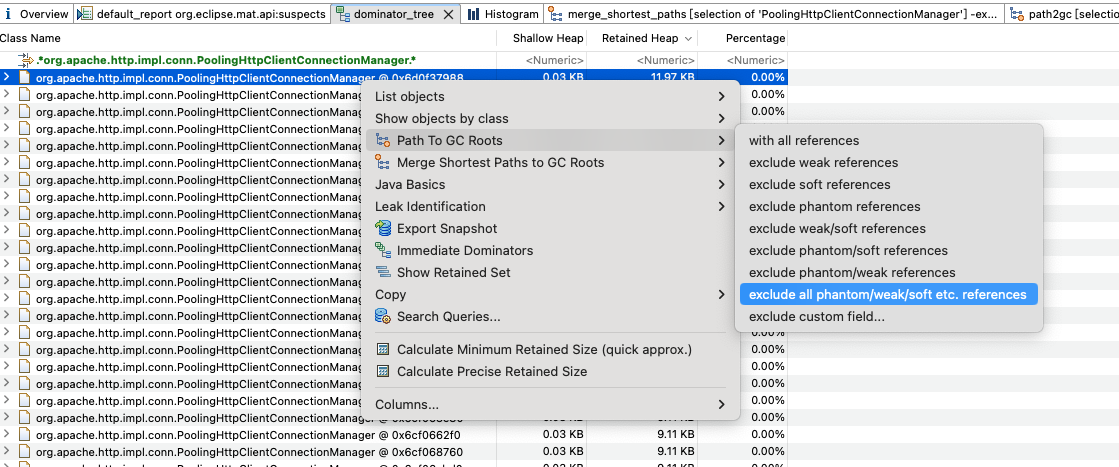Click 0.03 KB in row 0x6cf068760
Screen dimensions: 1119x467
(564, 451)
